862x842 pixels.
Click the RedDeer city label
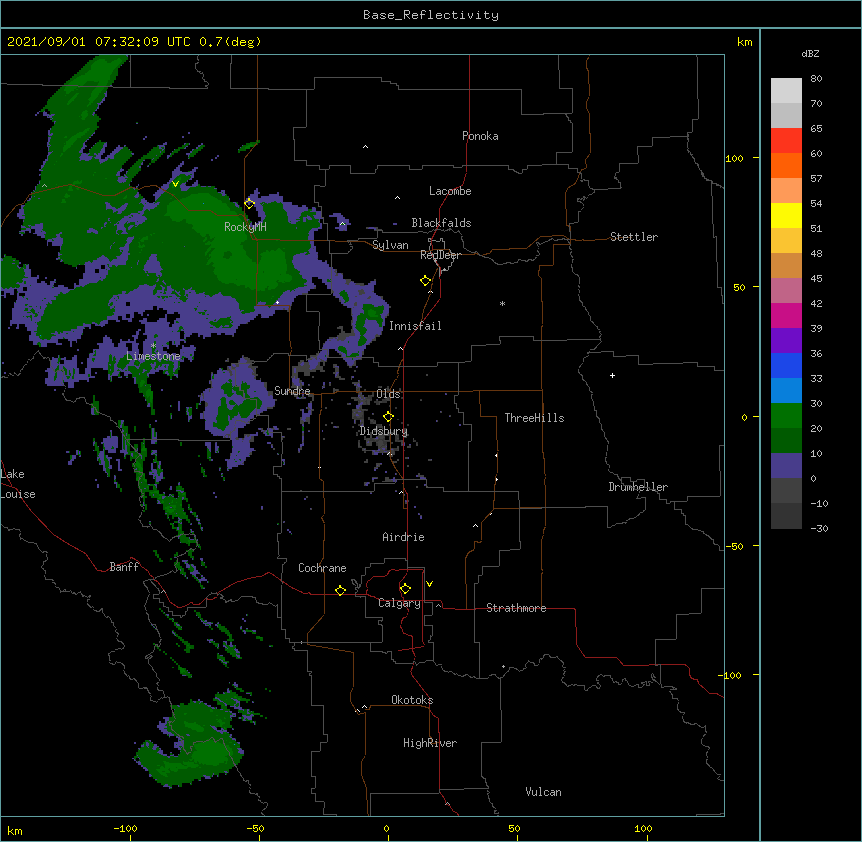point(440,255)
